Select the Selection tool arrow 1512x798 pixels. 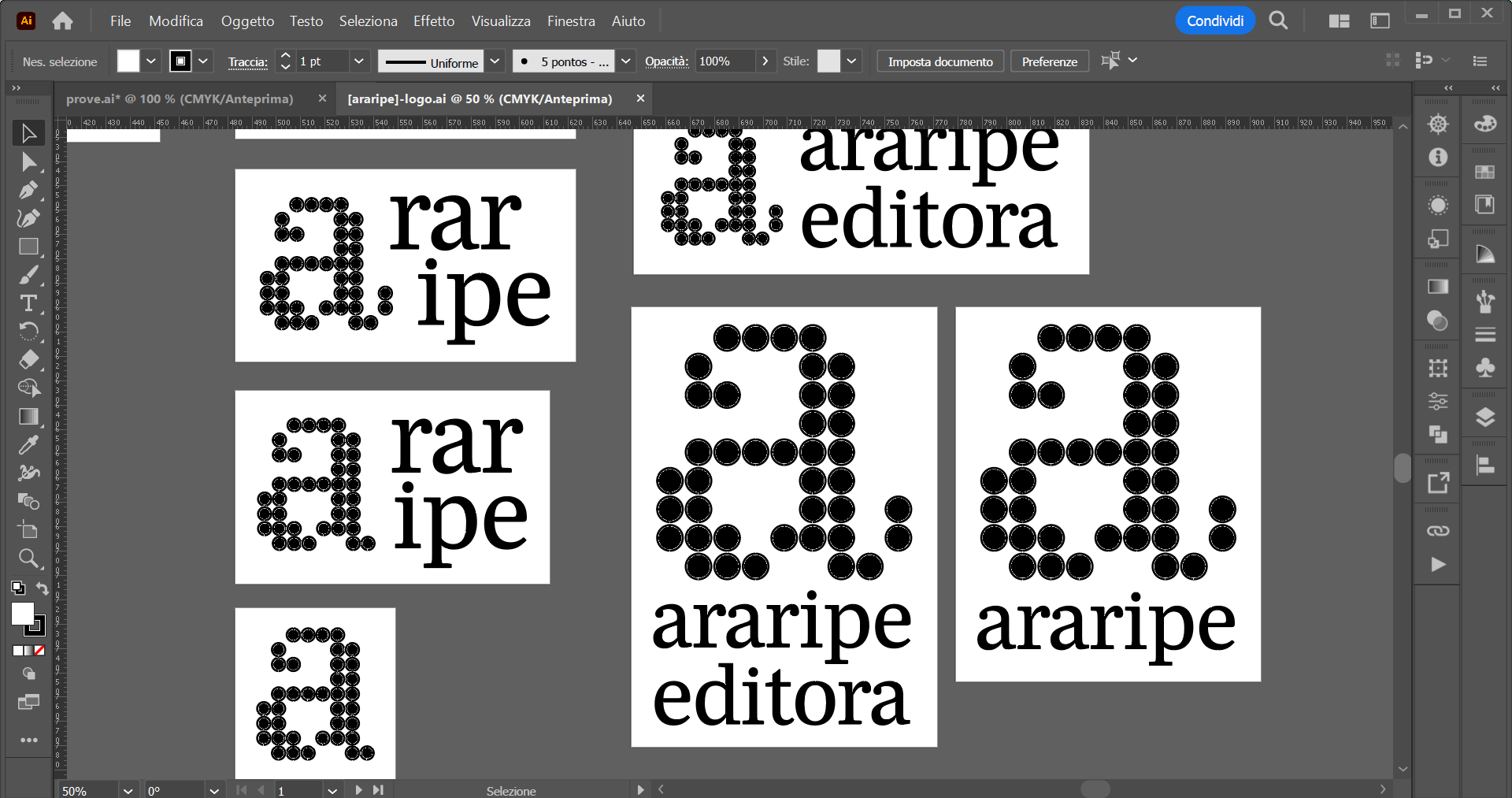point(28,133)
